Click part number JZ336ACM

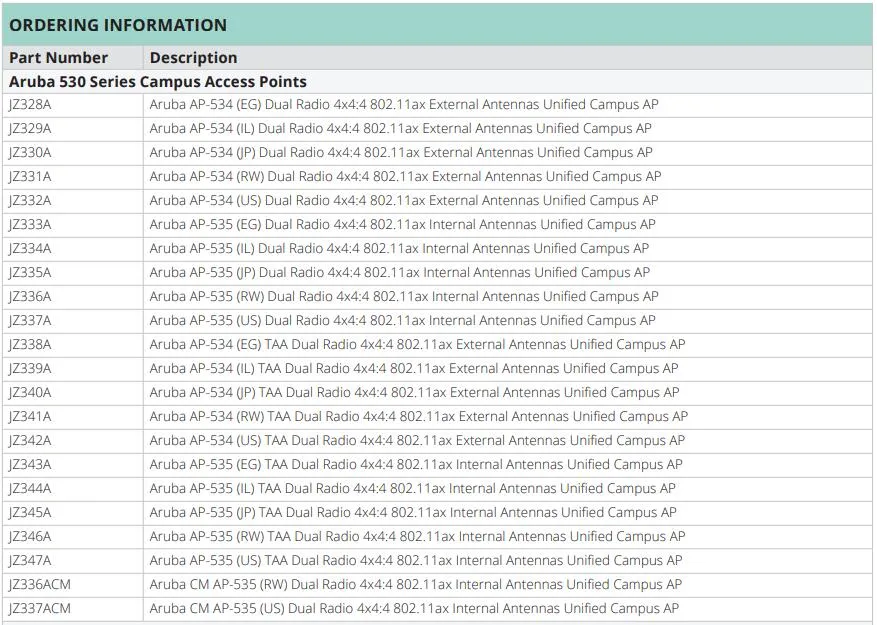40,585
